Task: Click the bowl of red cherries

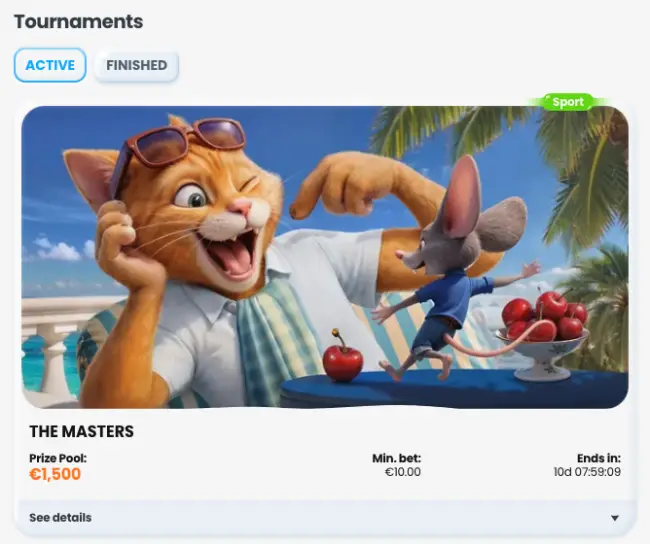Action: 543,332
